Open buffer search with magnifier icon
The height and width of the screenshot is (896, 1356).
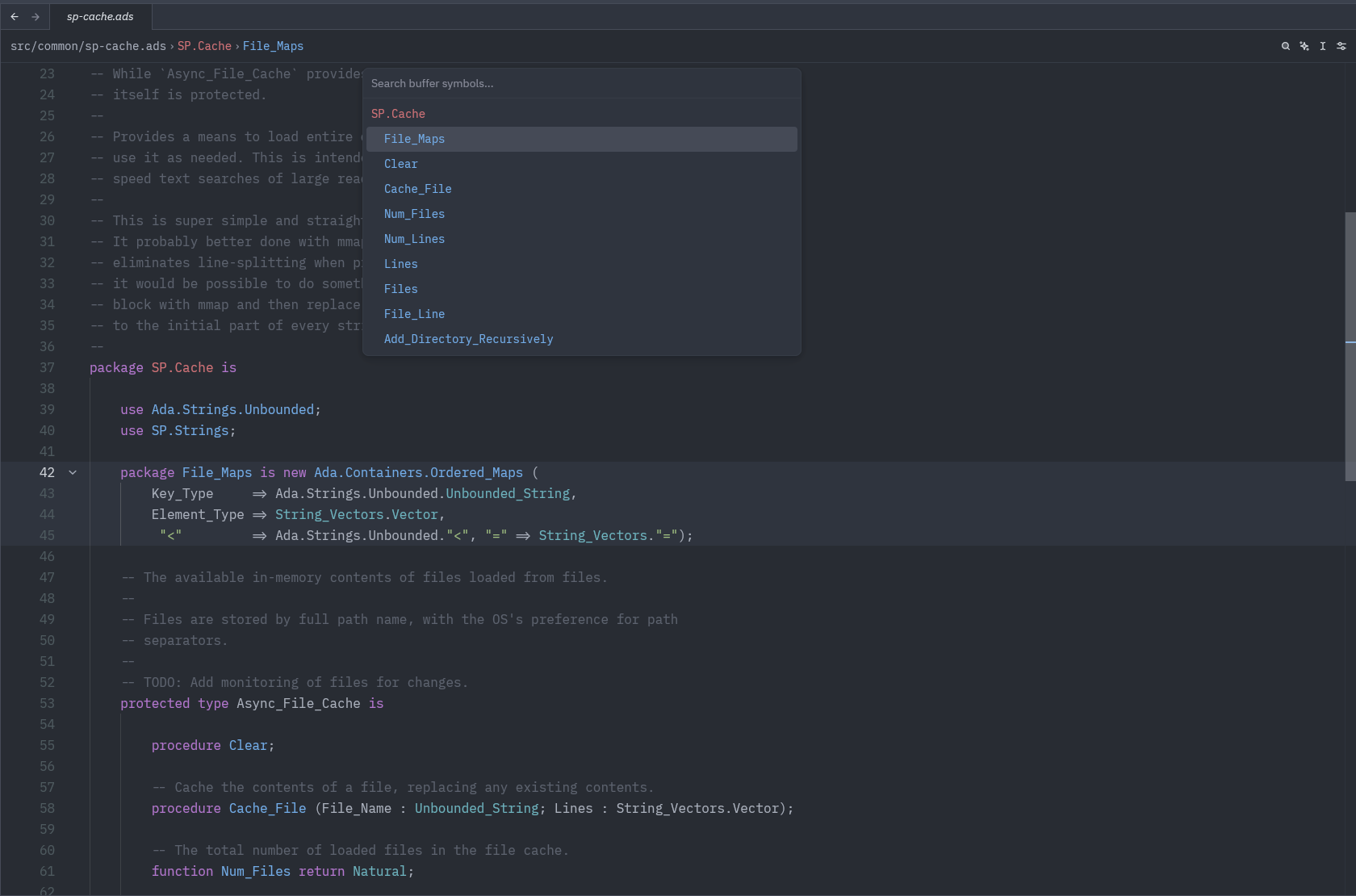[1286, 46]
